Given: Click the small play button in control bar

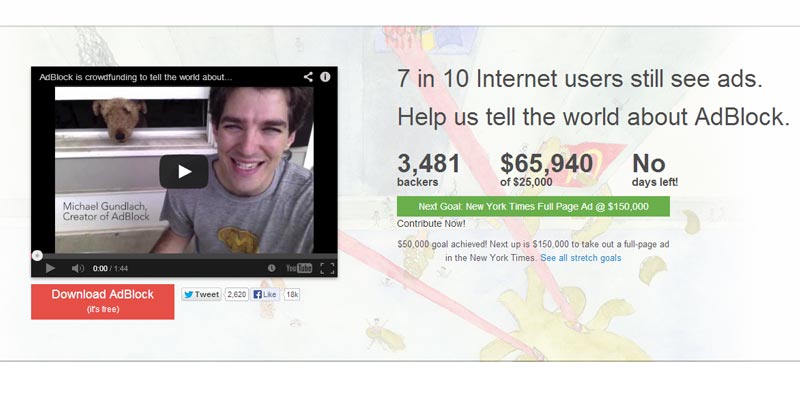Looking at the screenshot, I should tap(50, 268).
